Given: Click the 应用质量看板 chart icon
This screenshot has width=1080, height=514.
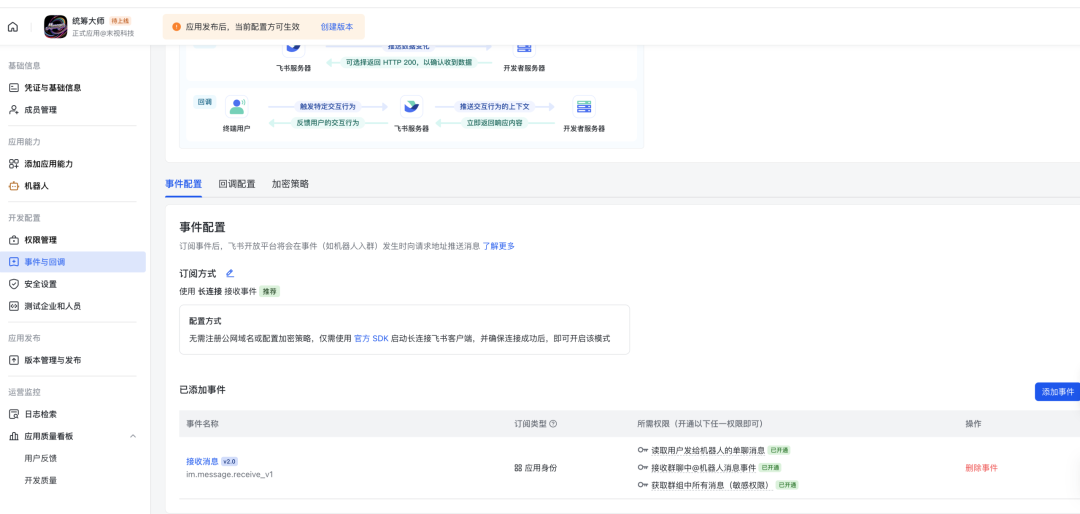Looking at the screenshot, I should point(13,436).
